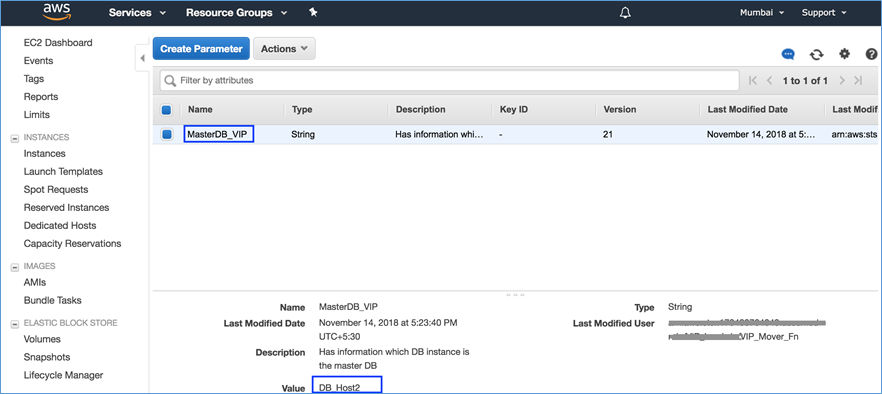Go to first page of results
882x394 pixels.
[x=753, y=80]
